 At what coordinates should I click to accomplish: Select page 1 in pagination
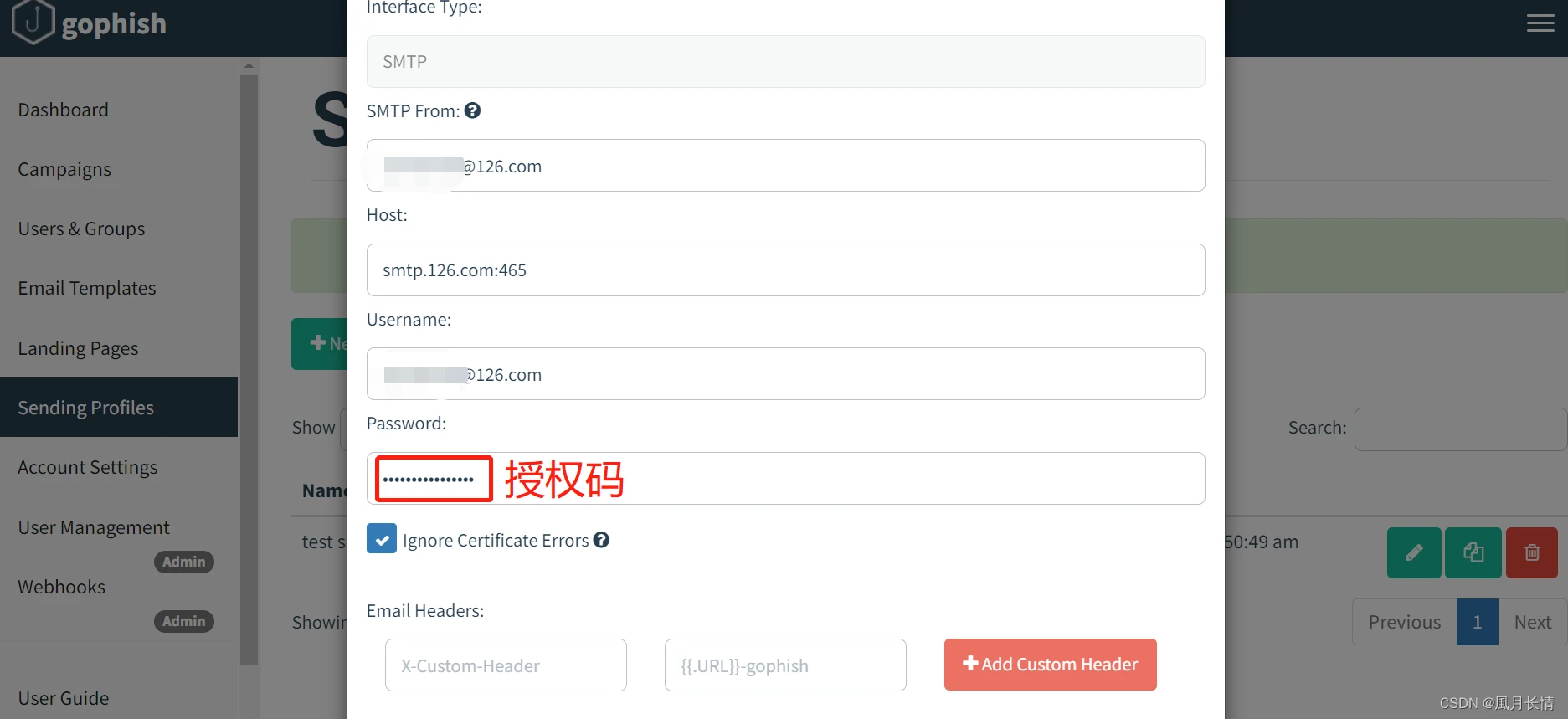(x=1478, y=622)
